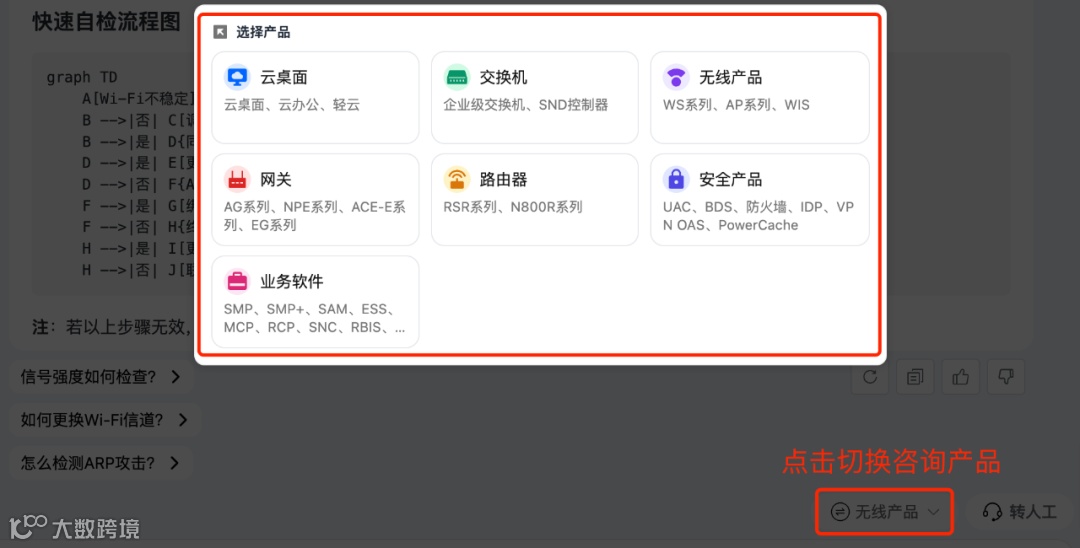Click the red gateway router icon

click(238, 180)
